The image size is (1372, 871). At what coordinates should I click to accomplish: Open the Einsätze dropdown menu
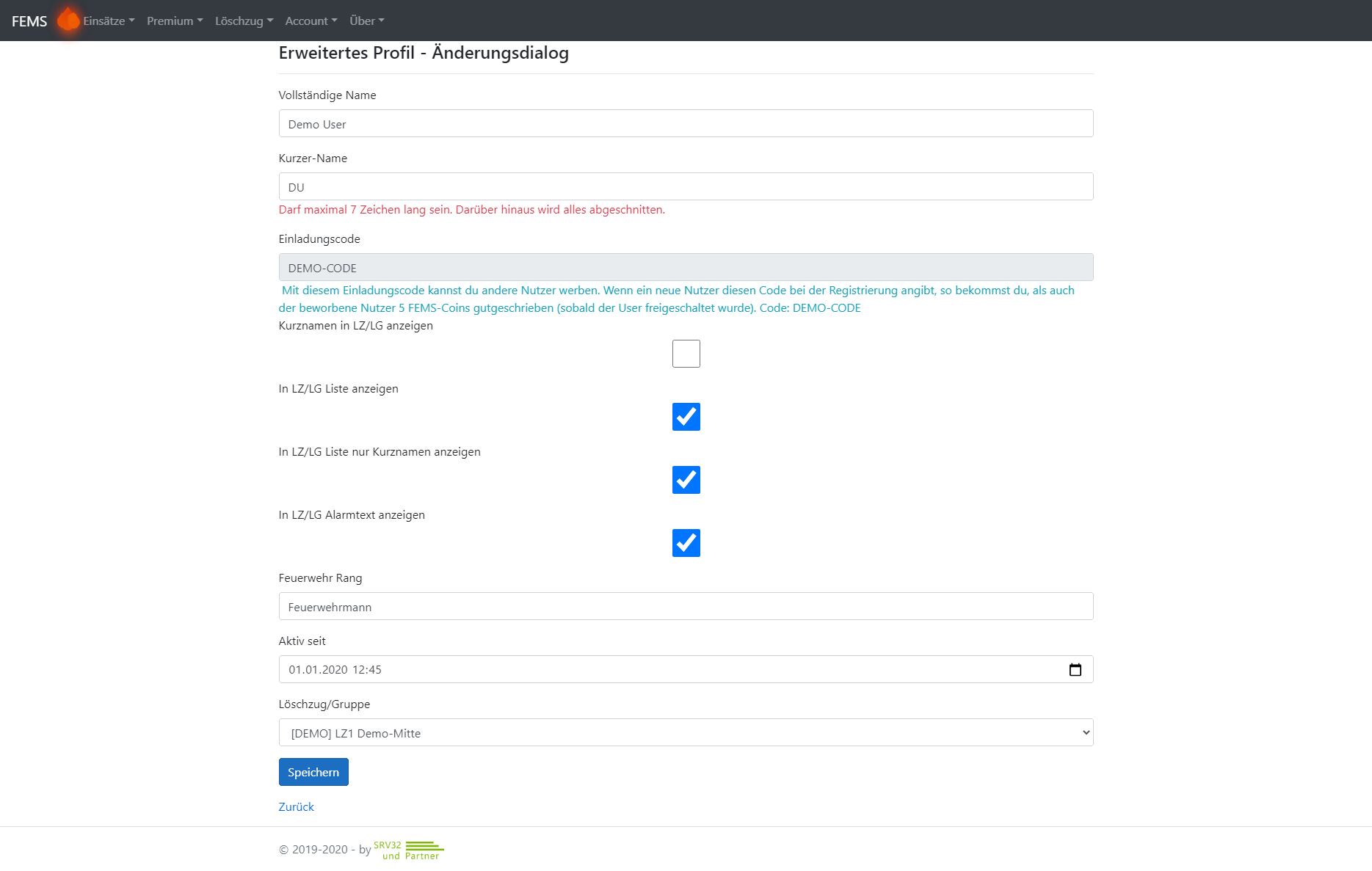(109, 21)
